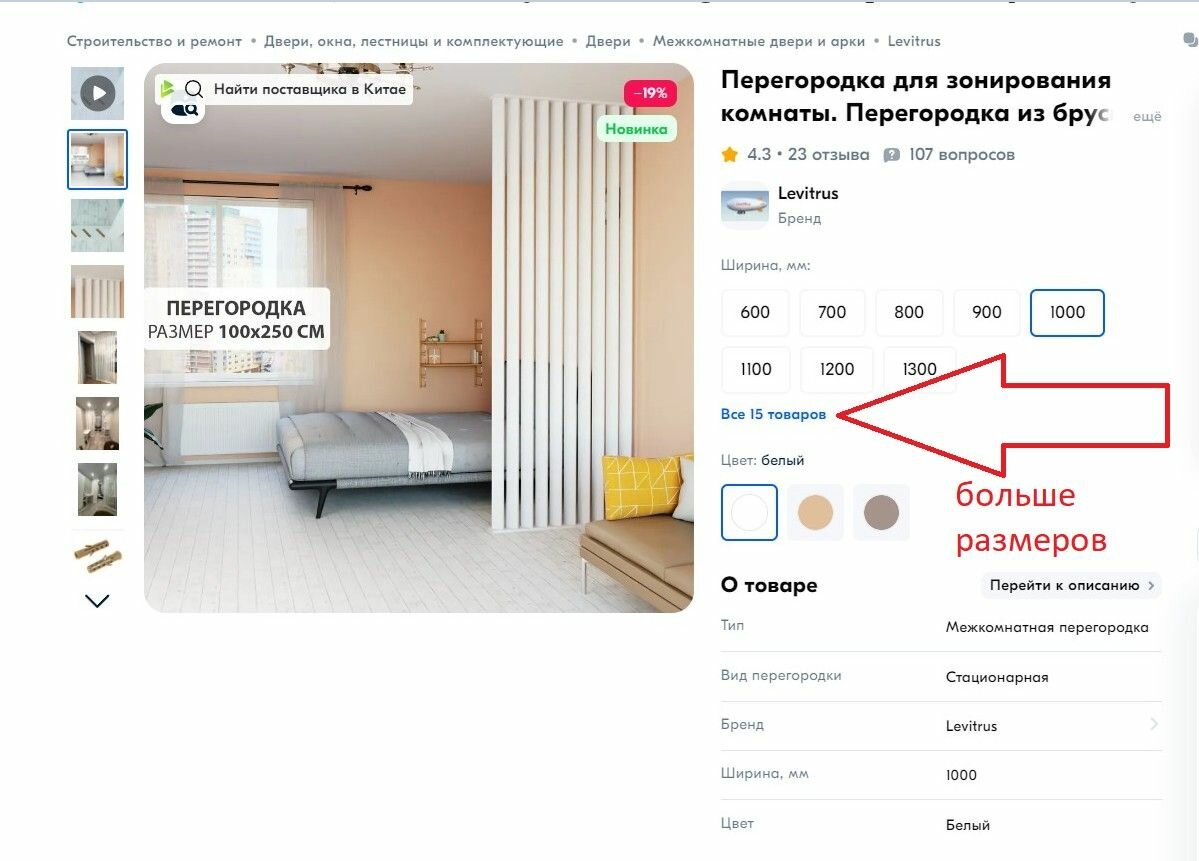
Task: Click the star rating icon
Action: pos(729,155)
